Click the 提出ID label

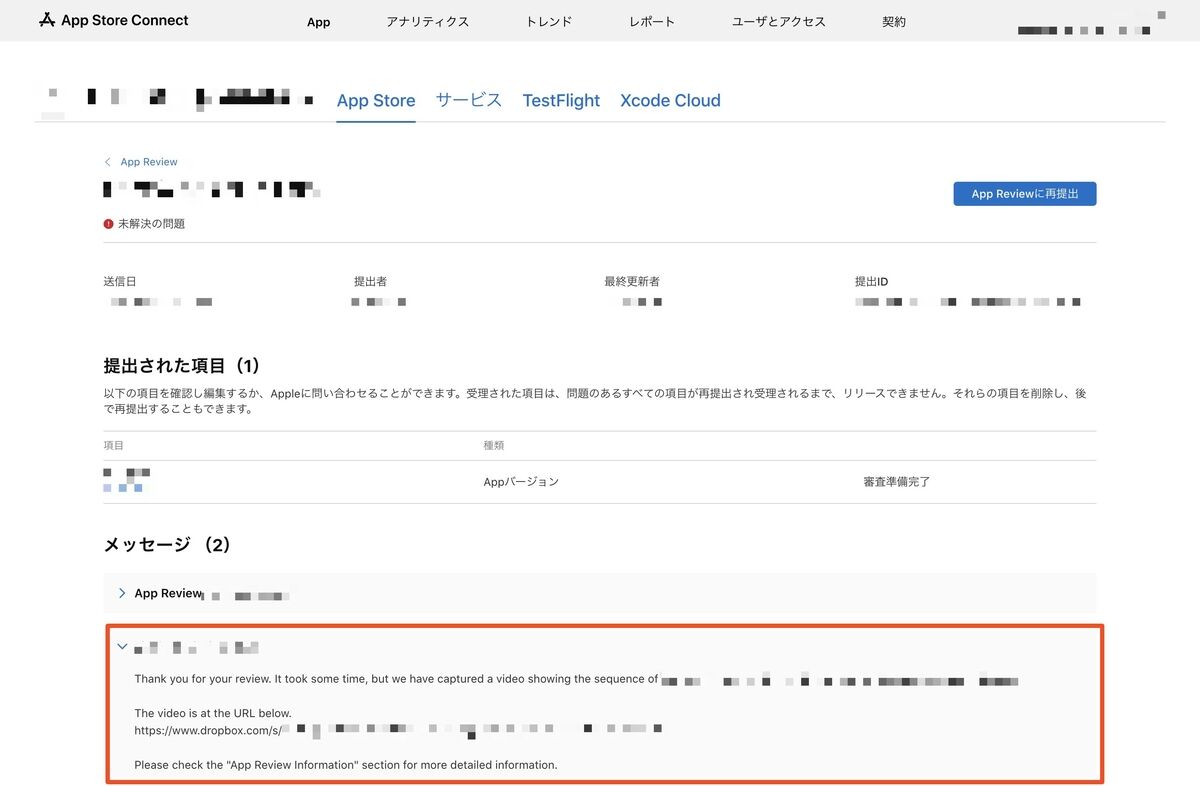[x=871, y=282]
